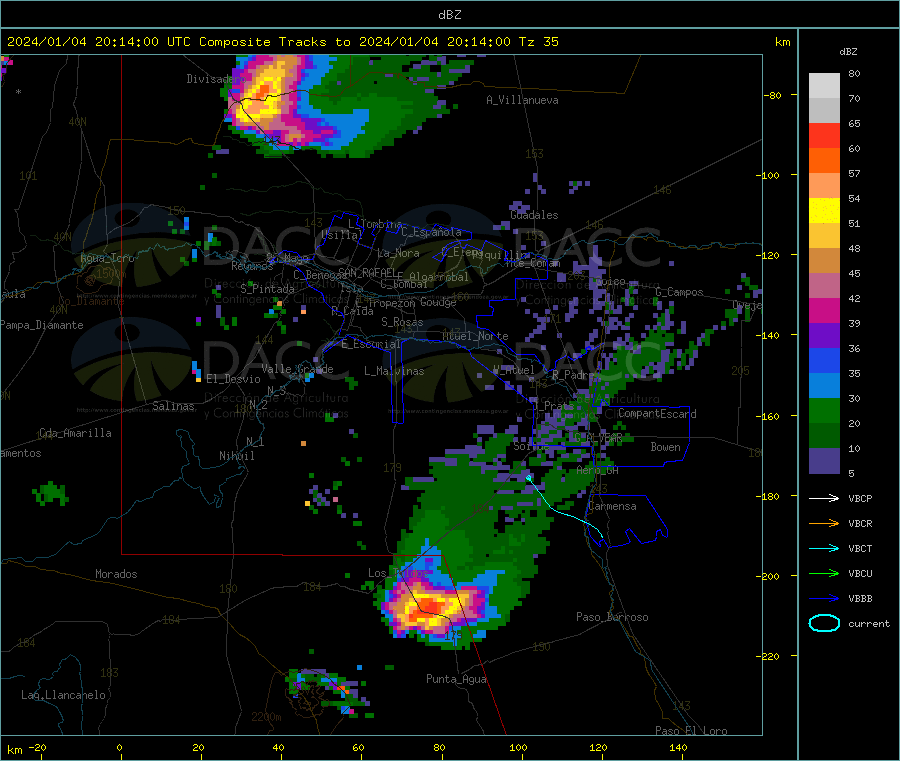Click the 'La_Nora' map label

coord(398,254)
